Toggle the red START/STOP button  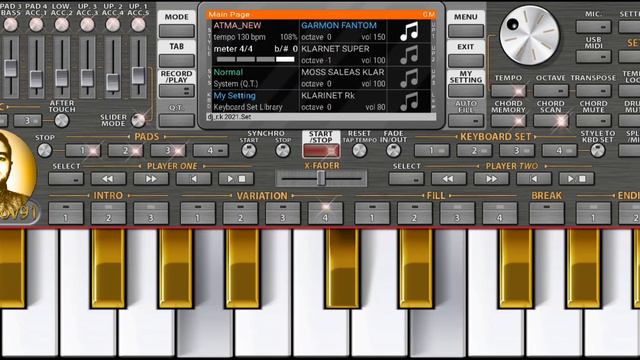tap(321, 151)
